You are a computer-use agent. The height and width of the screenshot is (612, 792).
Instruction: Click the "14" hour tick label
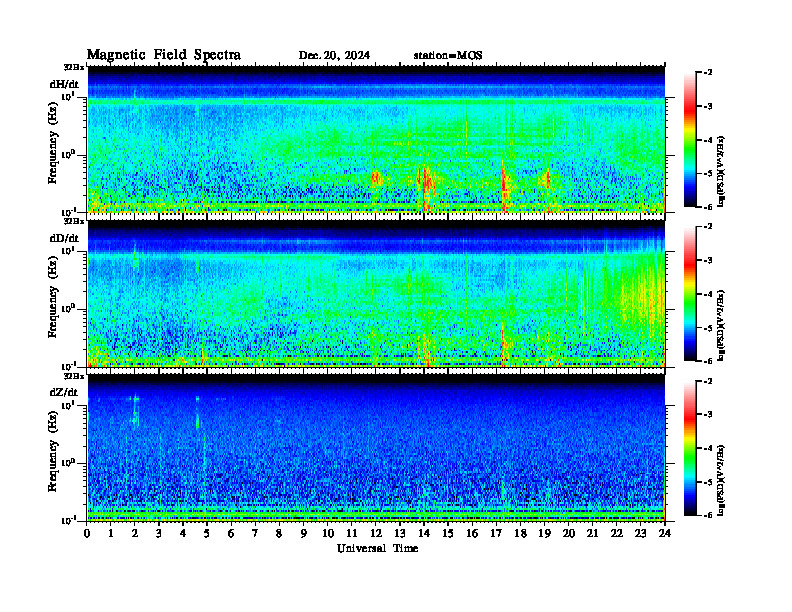pyautogui.click(x=424, y=533)
